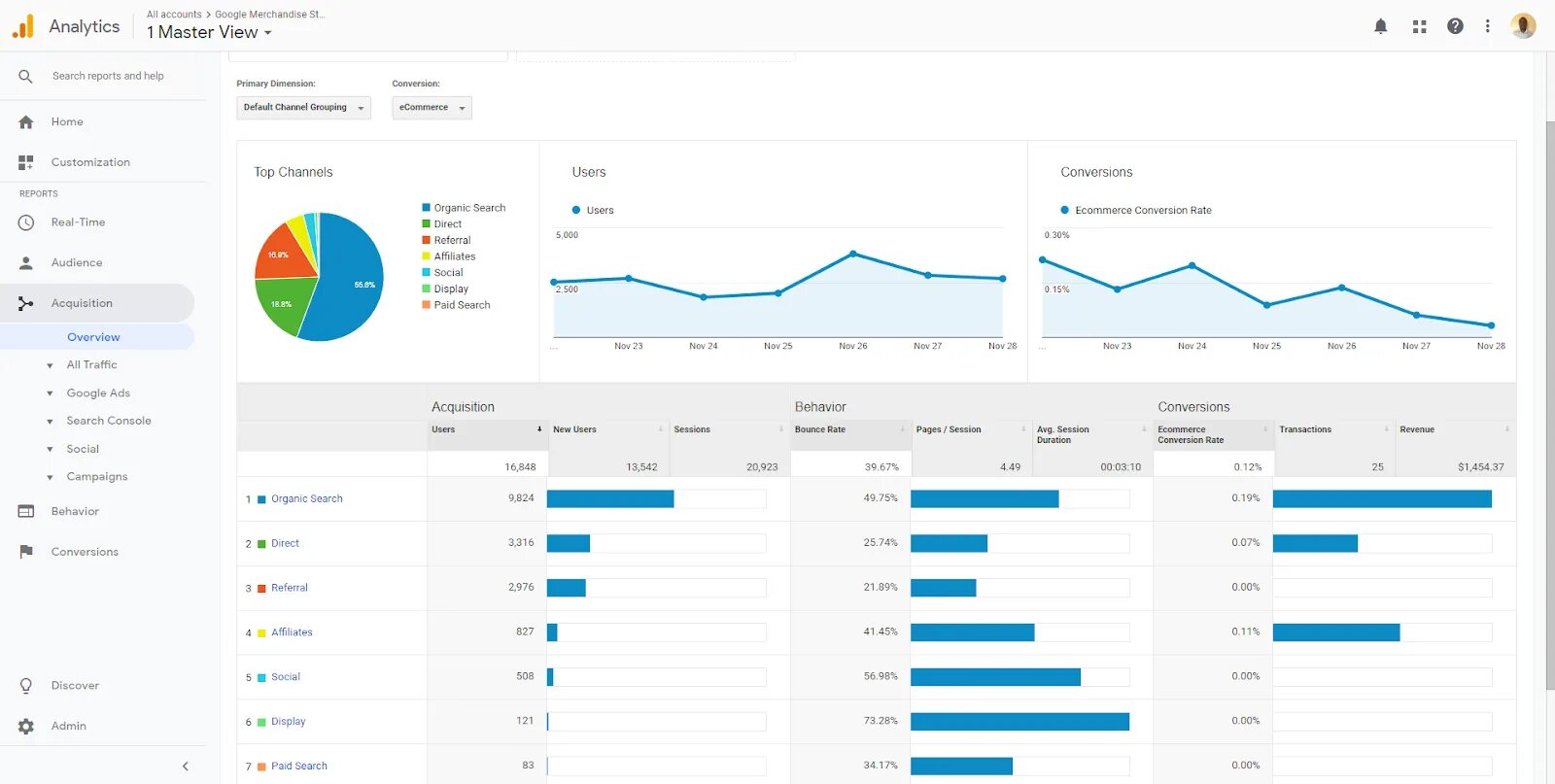1555x784 pixels.
Task: Click the All accounts breadcrumb text
Action: [174, 15]
